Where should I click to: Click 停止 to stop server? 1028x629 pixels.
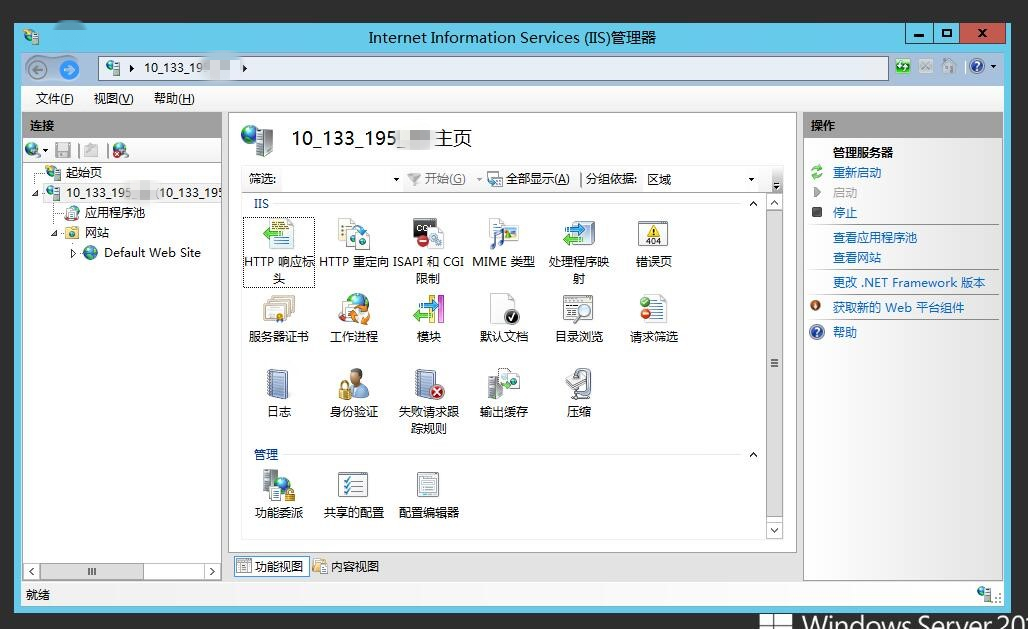(x=844, y=213)
